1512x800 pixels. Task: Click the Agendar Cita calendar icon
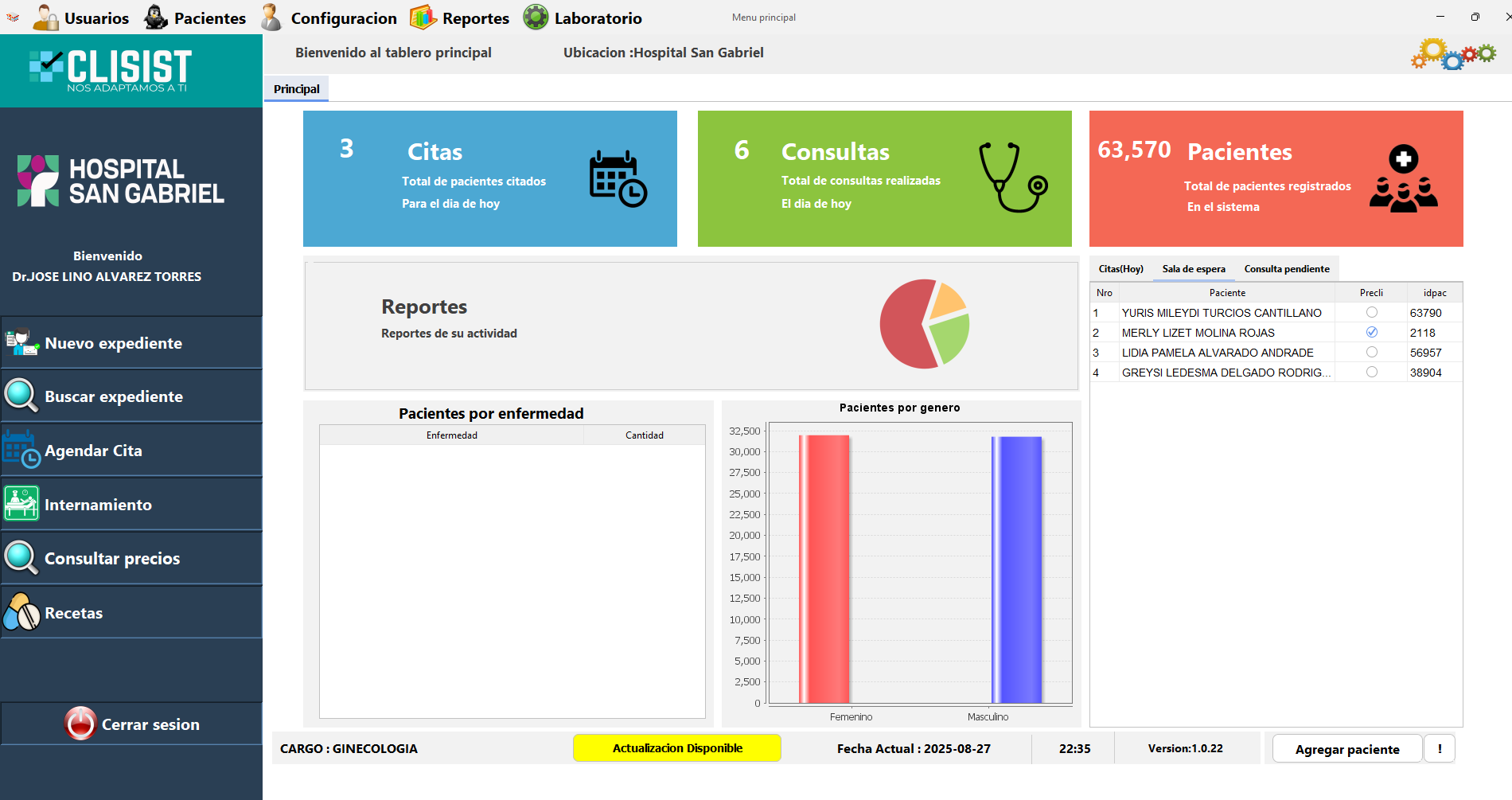[x=21, y=450]
